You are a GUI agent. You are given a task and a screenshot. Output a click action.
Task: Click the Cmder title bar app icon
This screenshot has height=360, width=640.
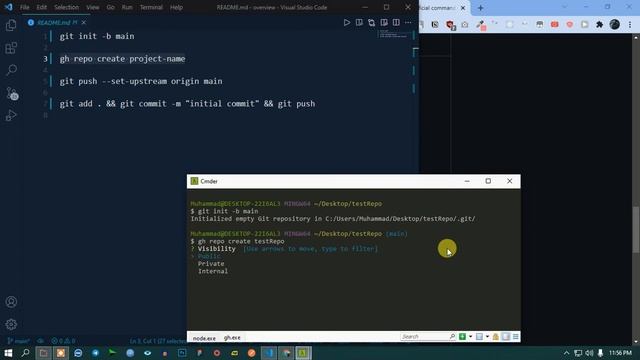(x=194, y=181)
